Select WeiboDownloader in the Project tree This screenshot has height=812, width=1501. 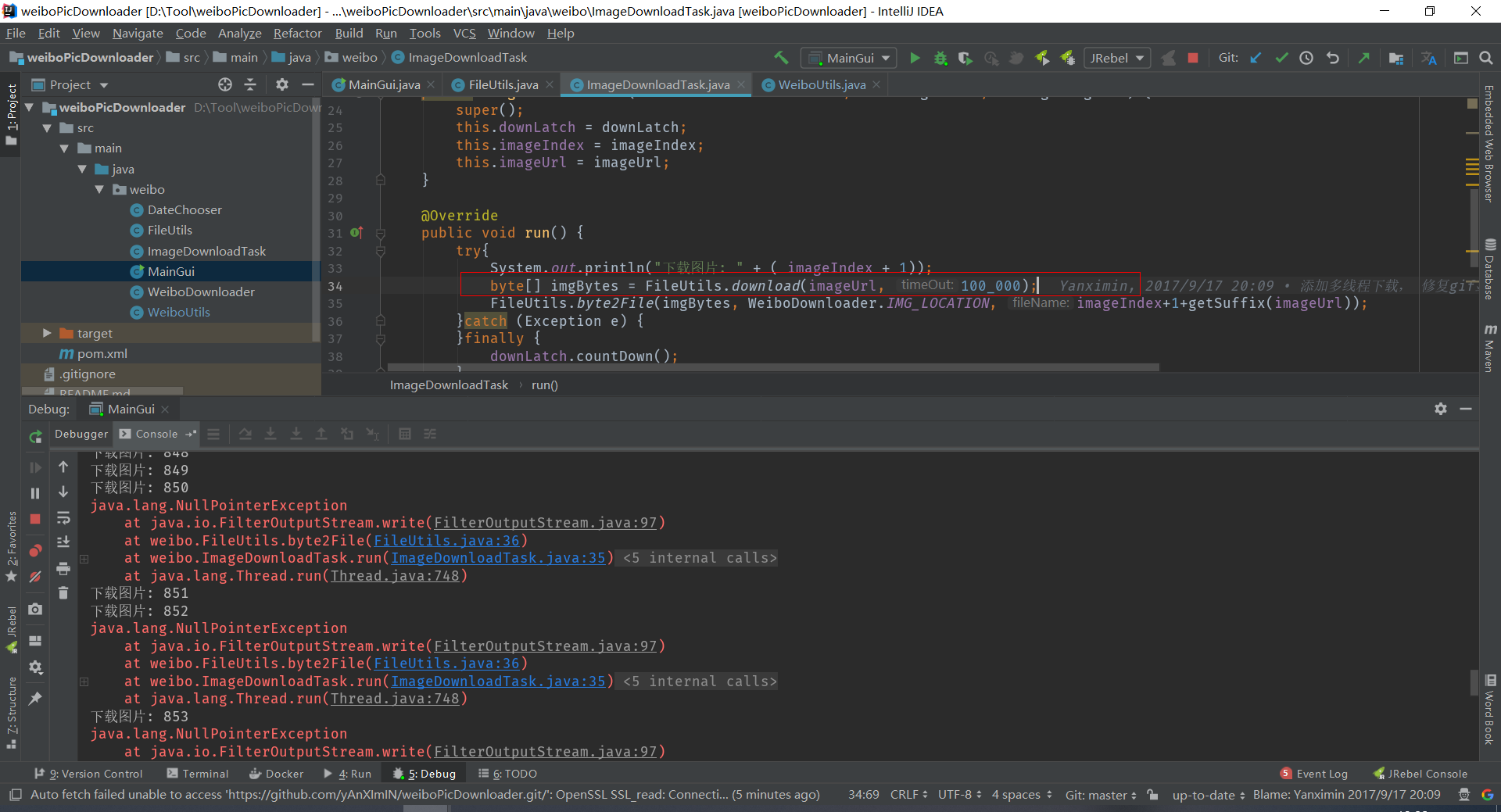201,292
